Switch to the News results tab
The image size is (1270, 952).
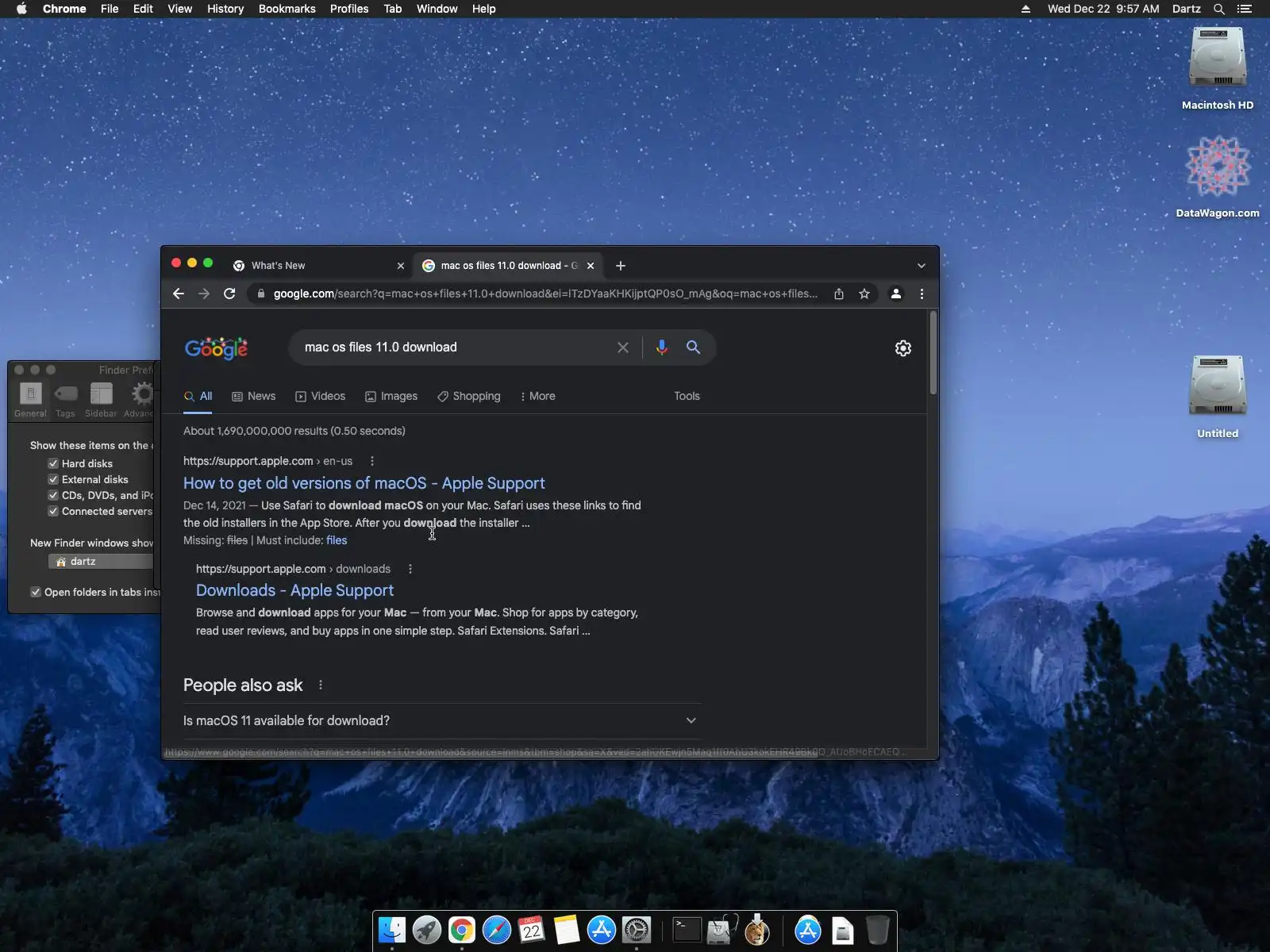click(254, 396)
